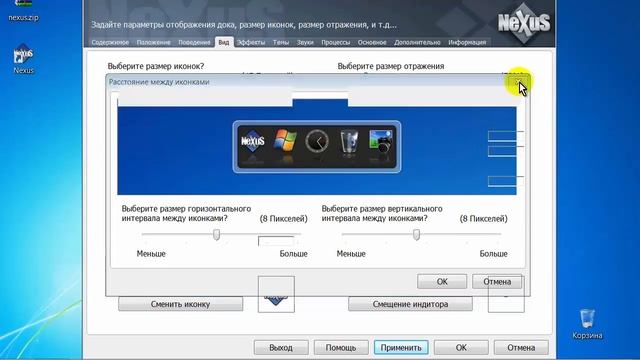Select the clock icon in dock preview
Screen dimensions: 640x360
pos(317,141)
